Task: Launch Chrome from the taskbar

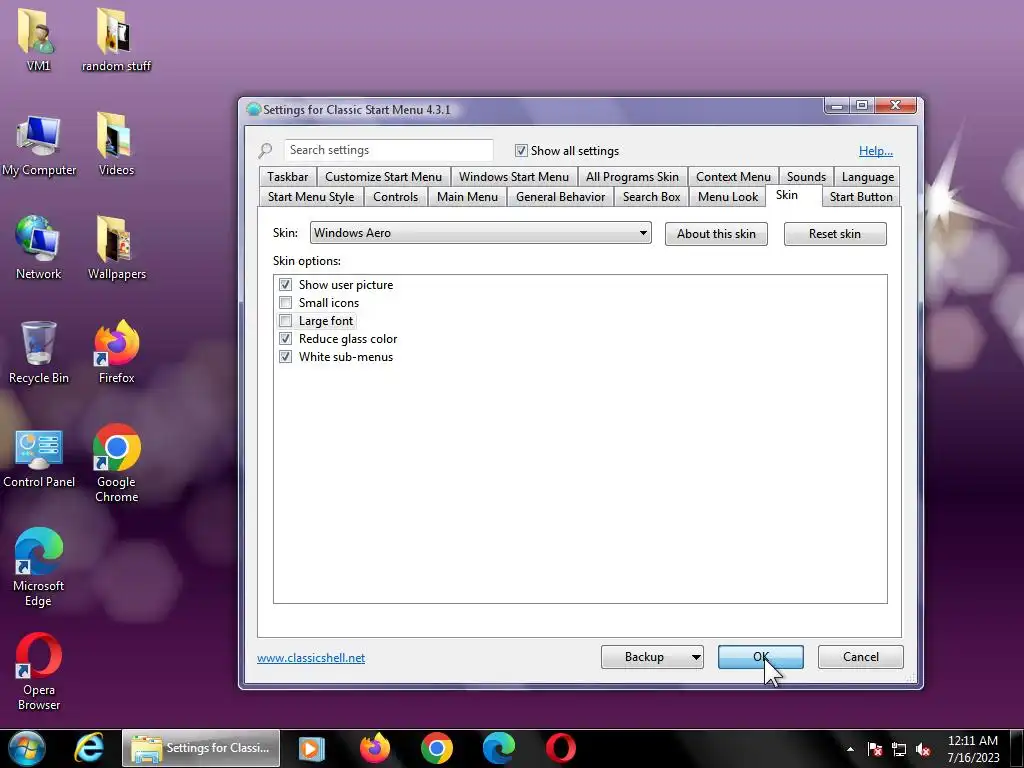Action: pyautogui.click(x=436, y=748)
